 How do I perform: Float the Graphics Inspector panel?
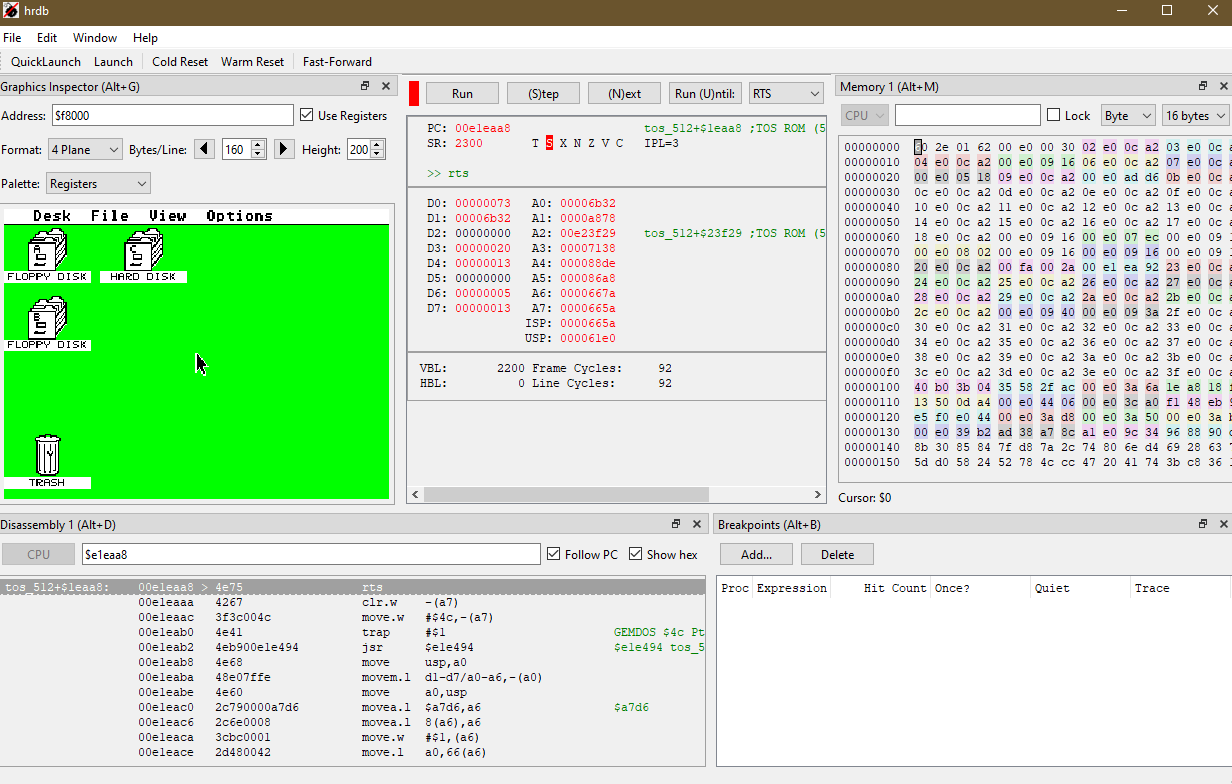[365, 87]
